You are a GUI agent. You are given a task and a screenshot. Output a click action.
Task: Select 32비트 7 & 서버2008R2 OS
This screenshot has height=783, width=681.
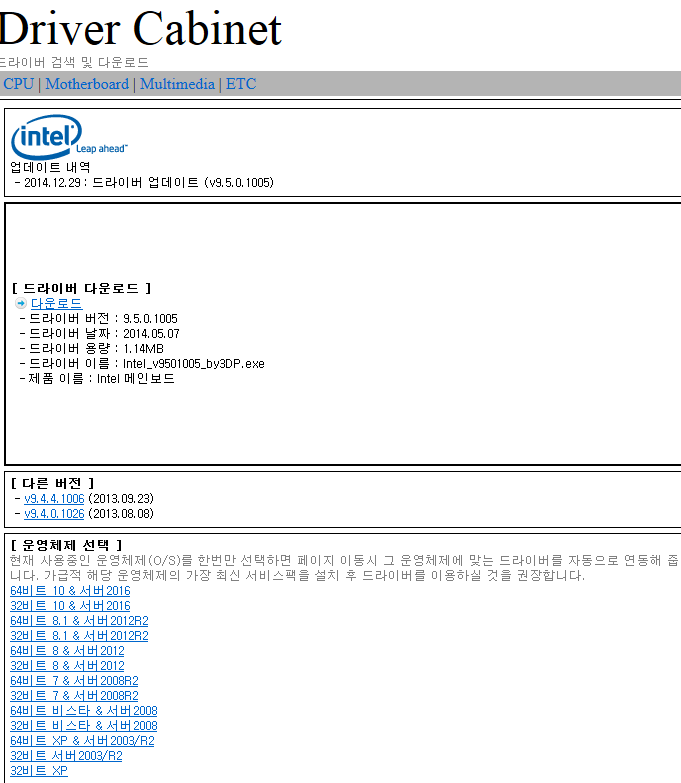(74, 696)
